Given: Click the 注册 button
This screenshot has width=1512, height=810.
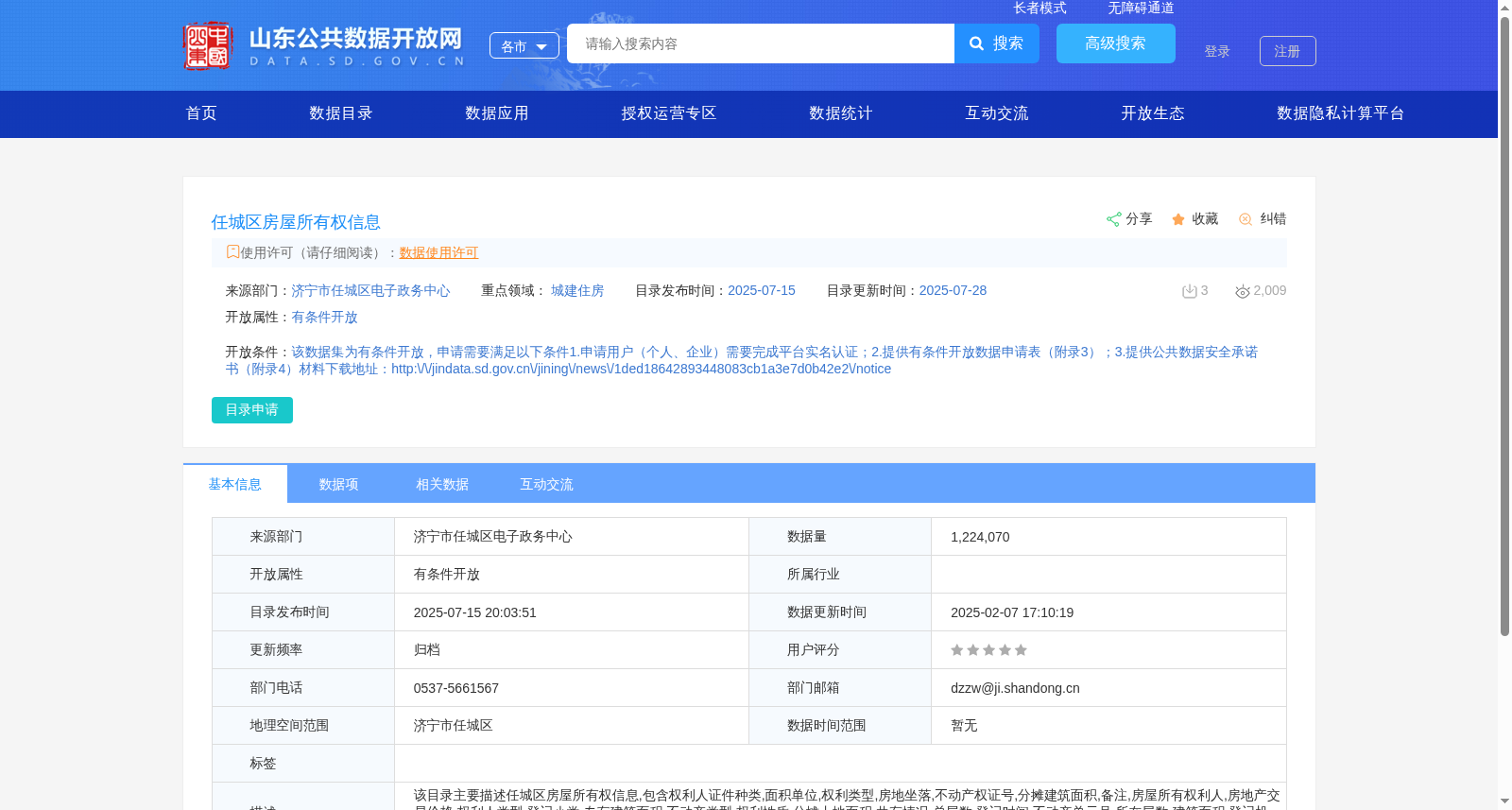Looking at the screenshot, I should pyautogui.click(x=1288, y=51).
